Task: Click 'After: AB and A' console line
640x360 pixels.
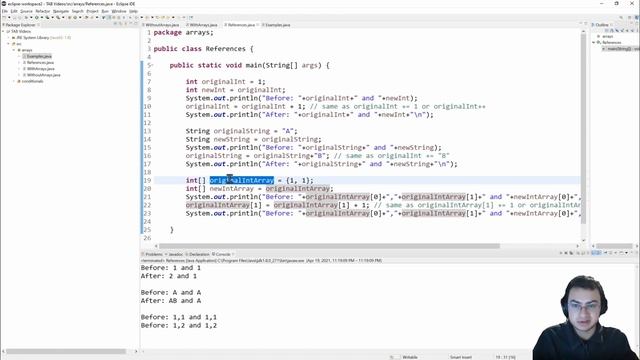Action: (171, 301)
